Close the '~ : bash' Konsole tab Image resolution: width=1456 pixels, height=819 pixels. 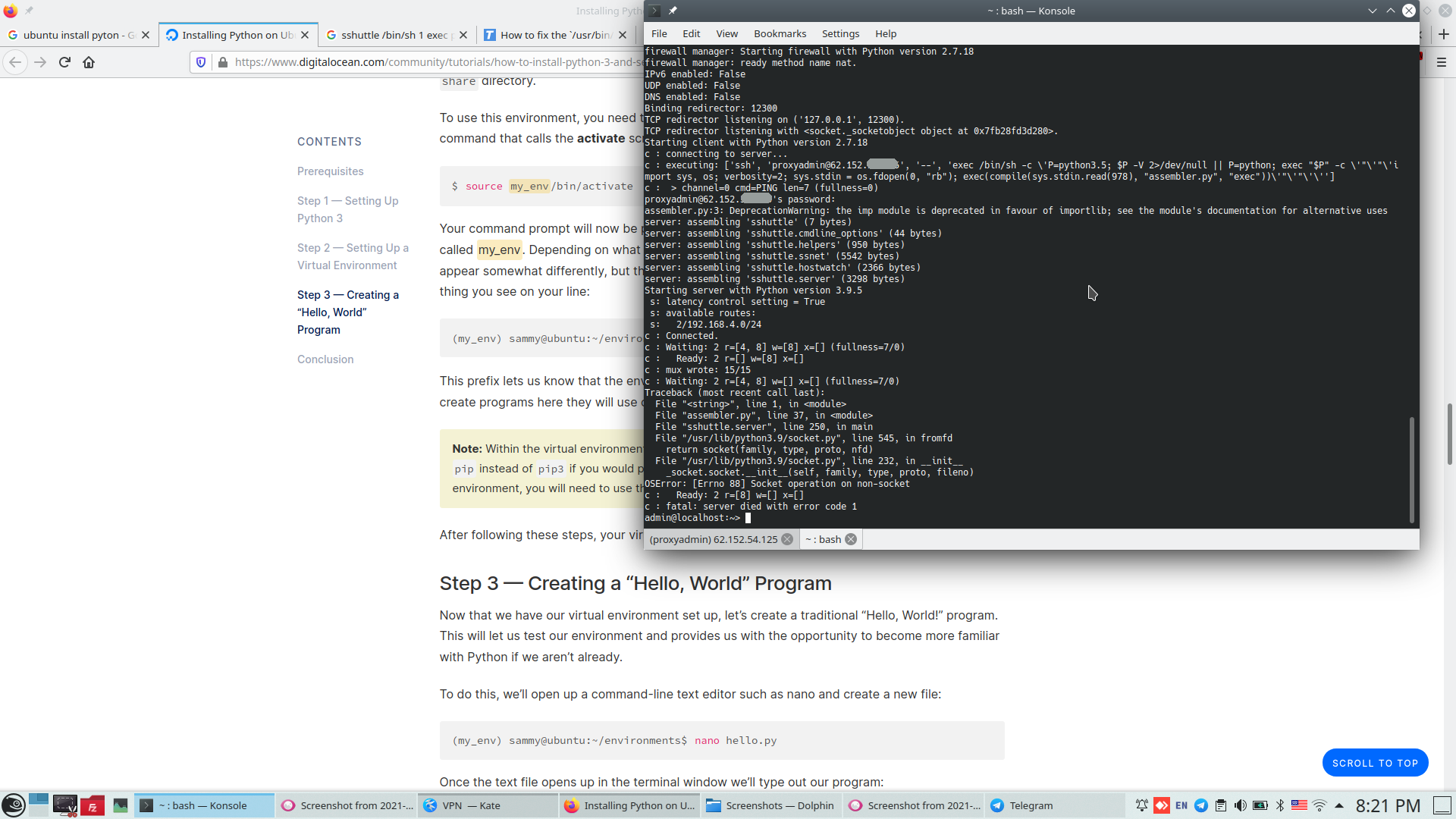[x=851, y=539]
